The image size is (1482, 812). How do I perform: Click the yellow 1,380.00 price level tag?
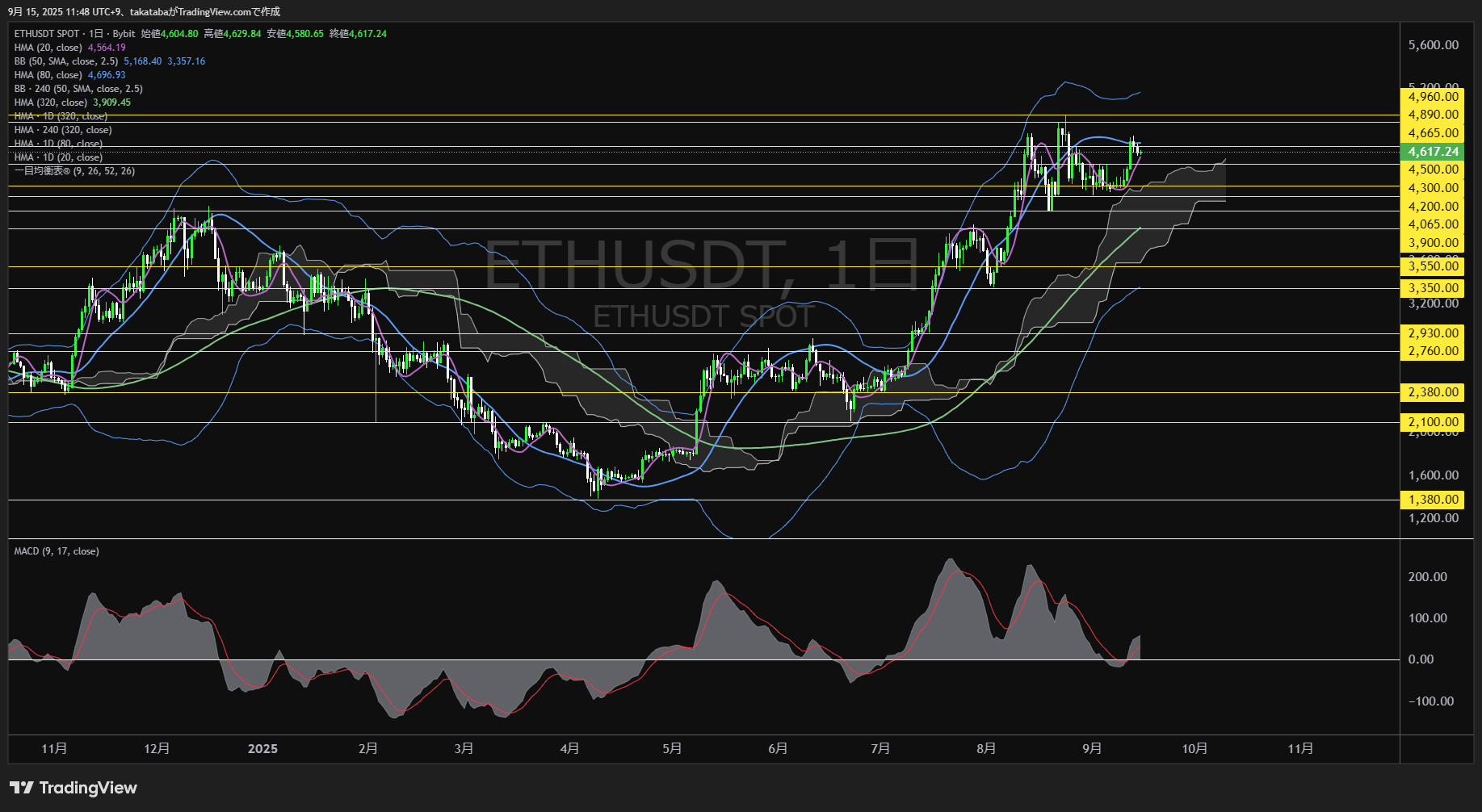(1431, 500)
